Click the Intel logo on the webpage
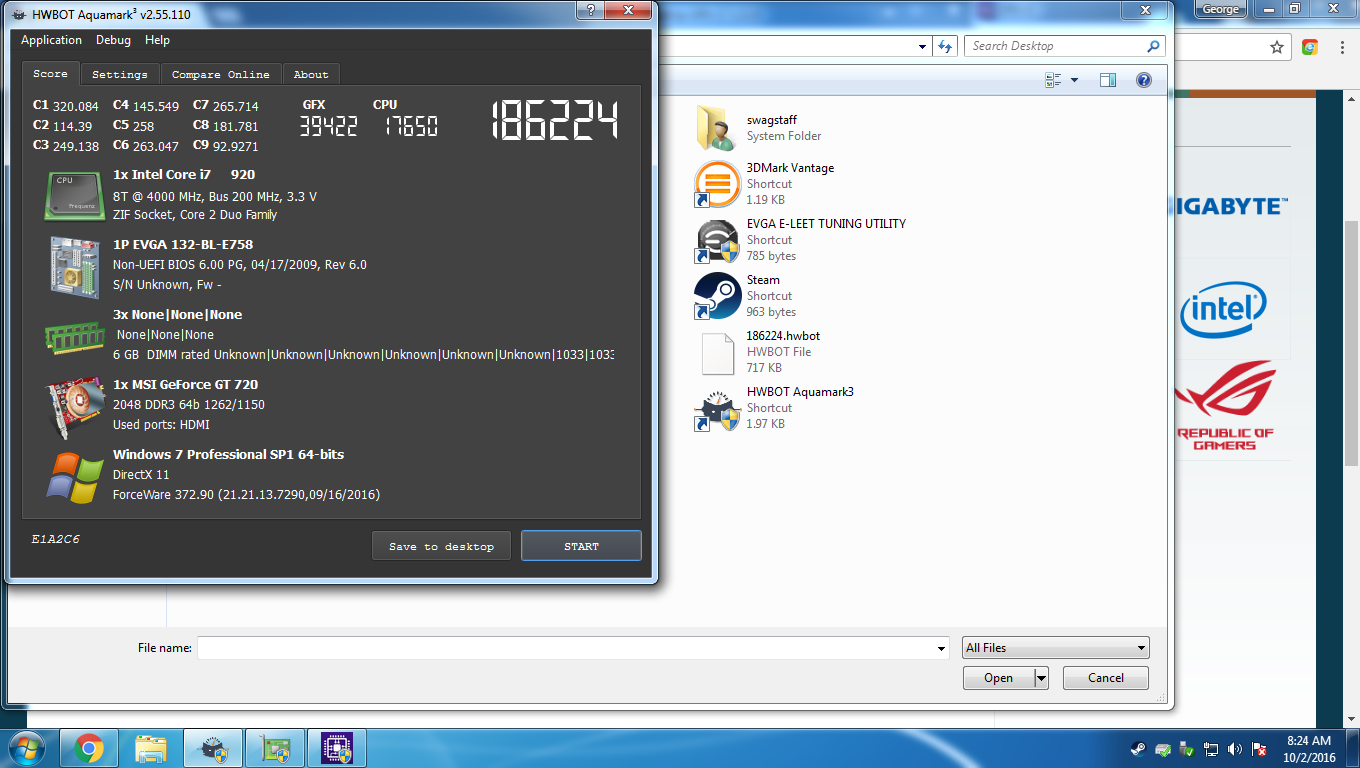 (x=1223, y=311)
